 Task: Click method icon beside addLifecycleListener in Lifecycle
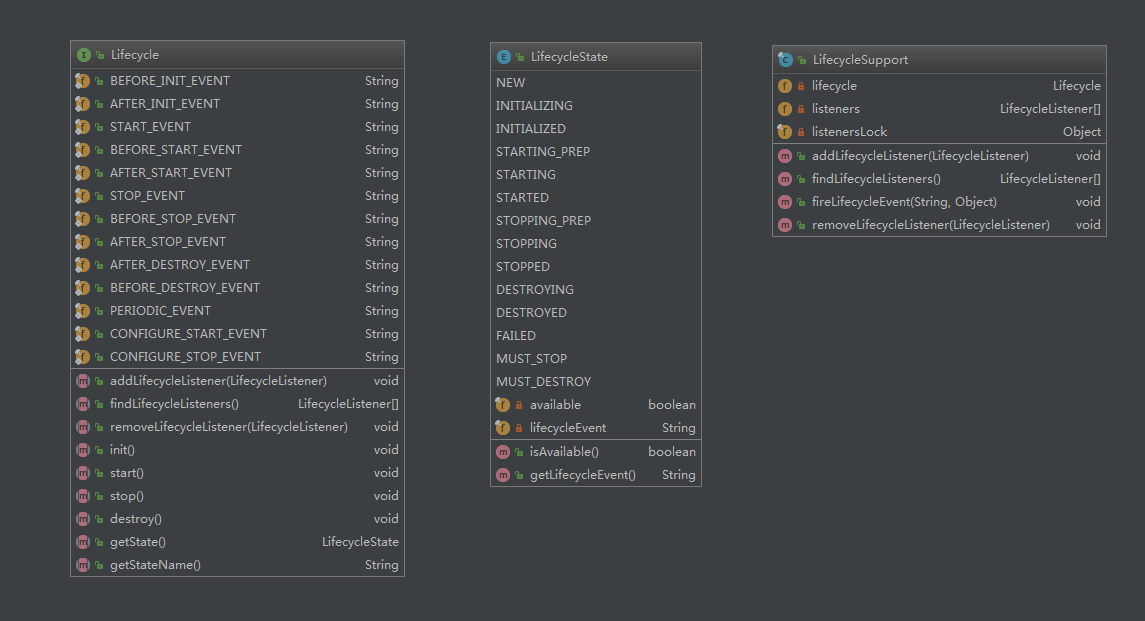pyautogui.click(x=83, y=381)
